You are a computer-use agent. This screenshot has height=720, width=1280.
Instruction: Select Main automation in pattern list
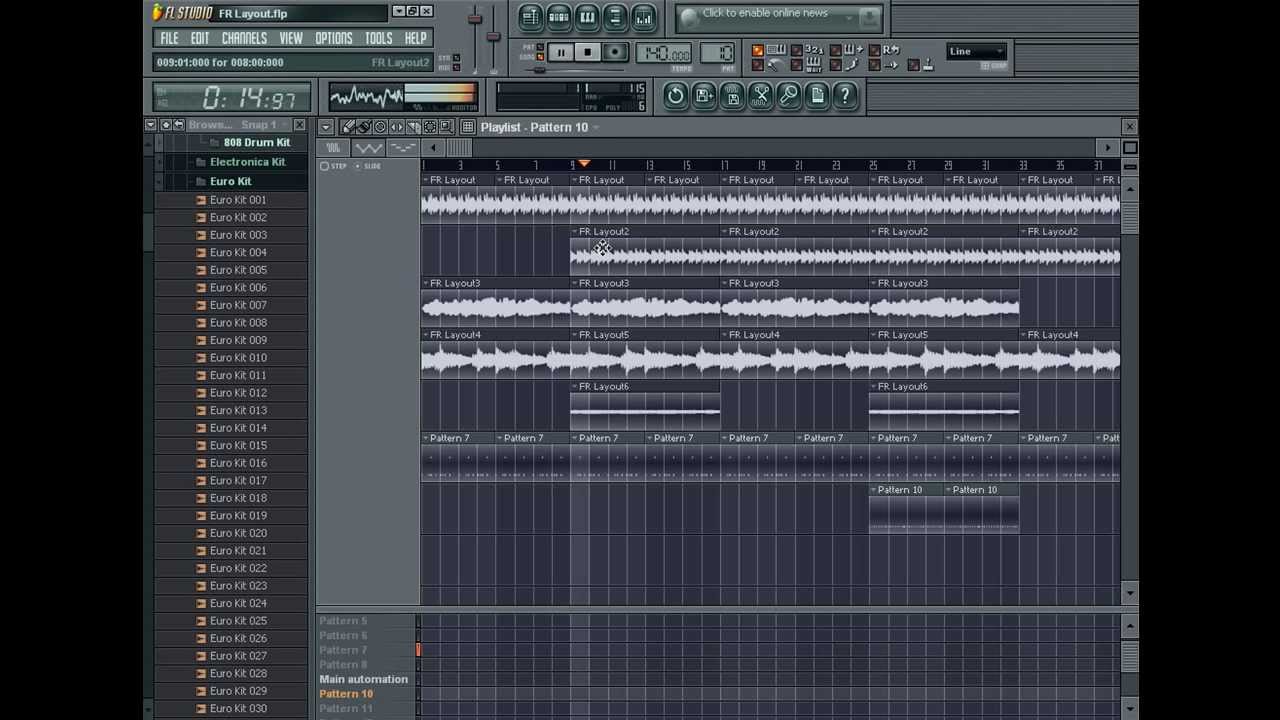[363, 679]
